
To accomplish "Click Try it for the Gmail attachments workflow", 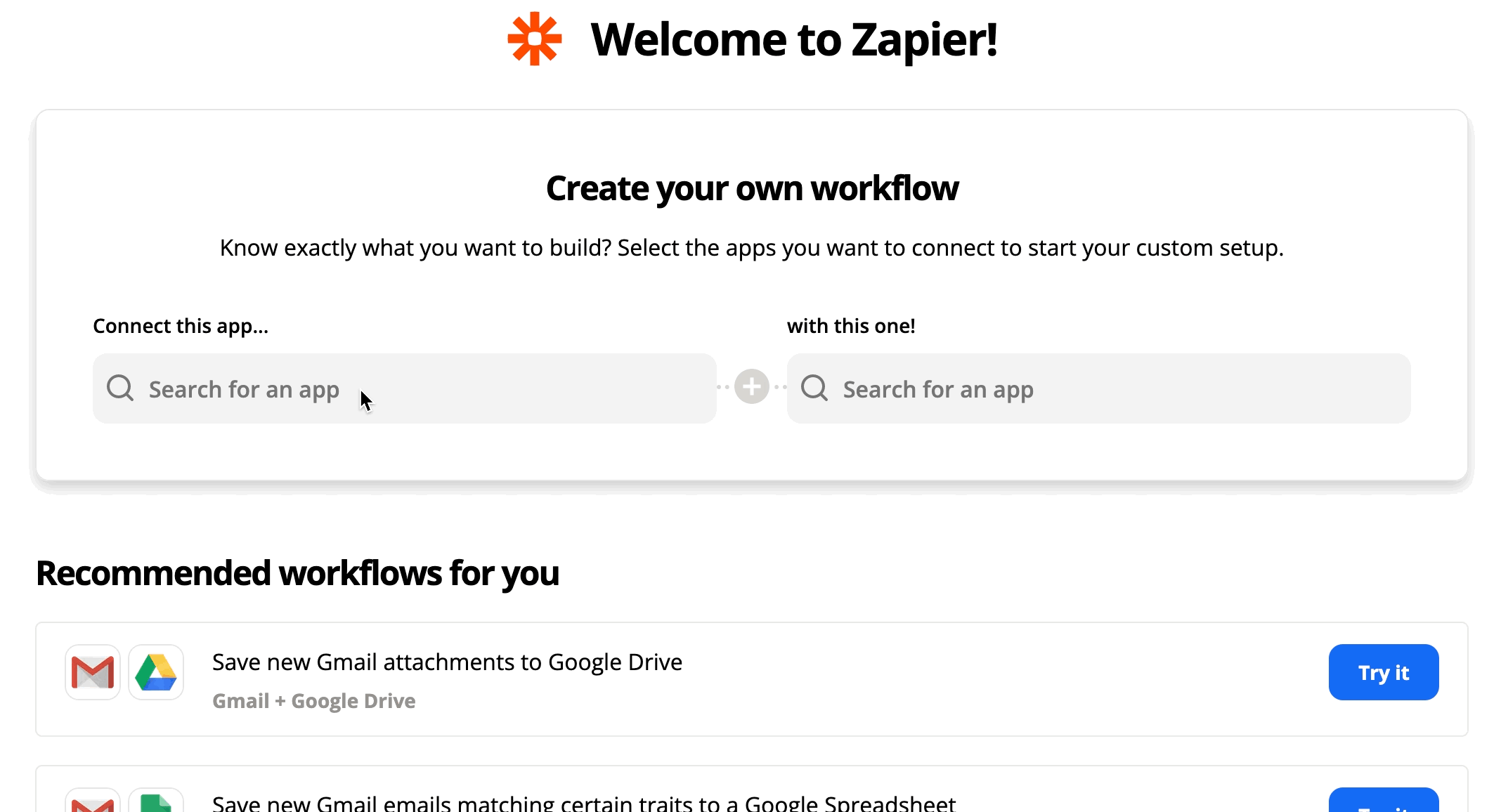I will (1383, 672).
